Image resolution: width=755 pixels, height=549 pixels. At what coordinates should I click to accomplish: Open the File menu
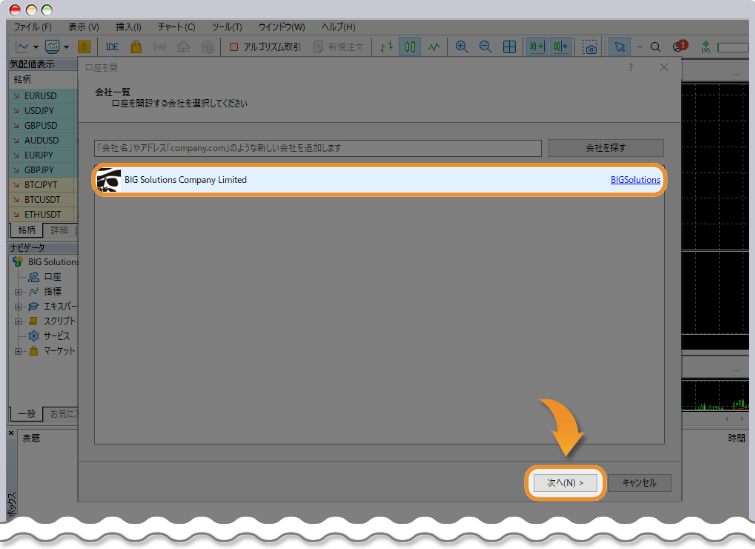(x=32, y=27)
